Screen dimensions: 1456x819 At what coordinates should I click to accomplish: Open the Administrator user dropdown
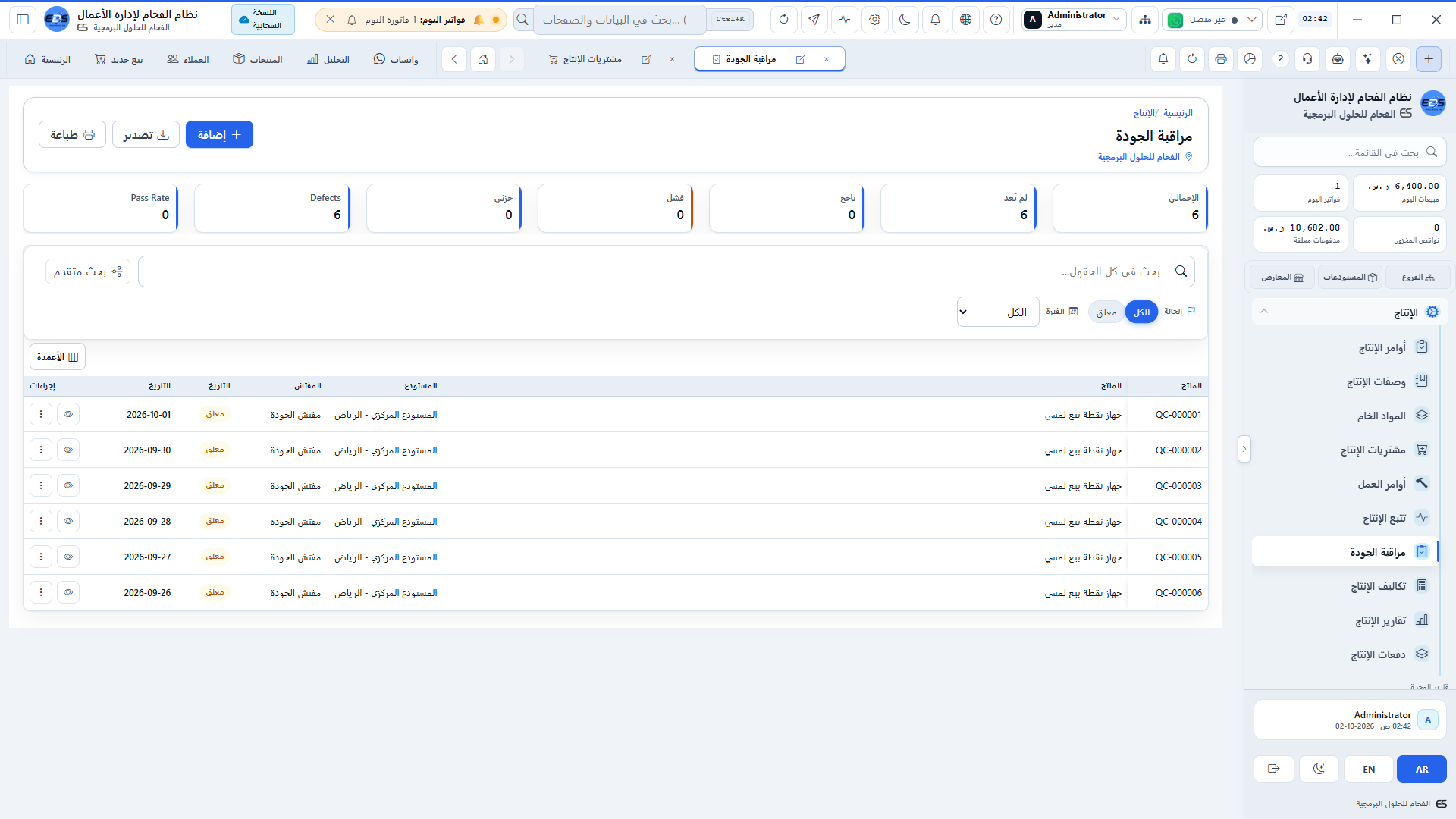[1073, 20]
